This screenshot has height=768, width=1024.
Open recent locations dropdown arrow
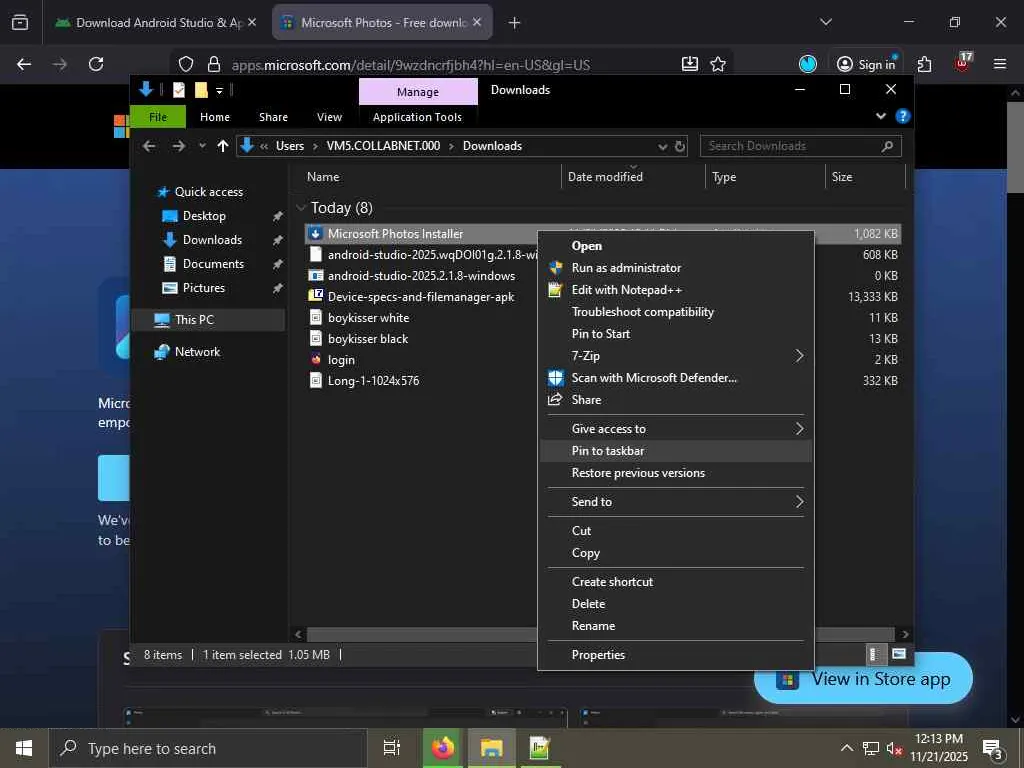(202, 146)
